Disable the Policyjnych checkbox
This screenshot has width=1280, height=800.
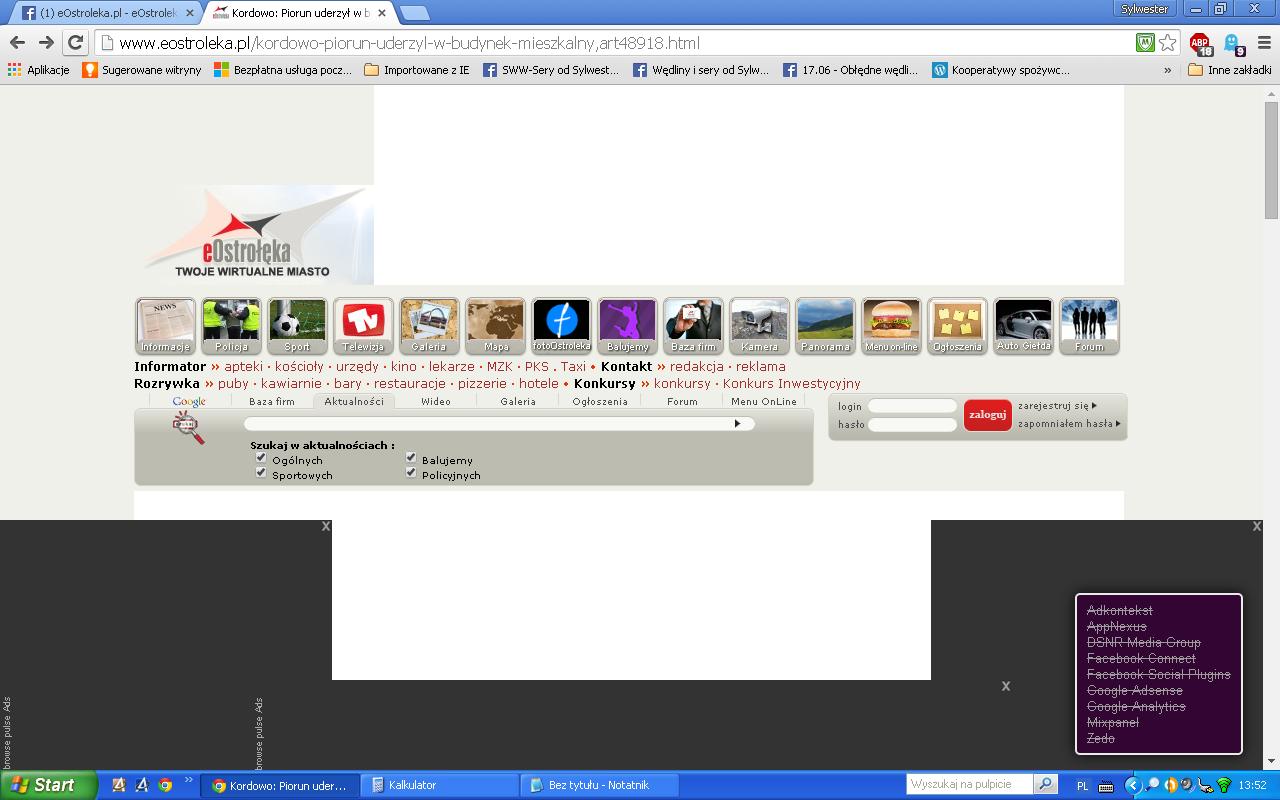pyautogui.click(x=411, y=473)
